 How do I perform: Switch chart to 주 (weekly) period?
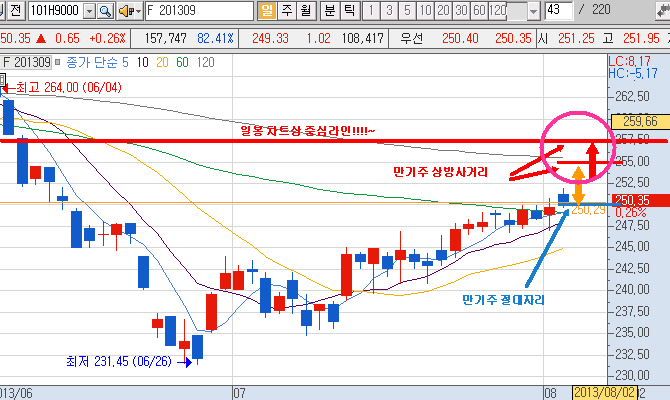point(285,11)
